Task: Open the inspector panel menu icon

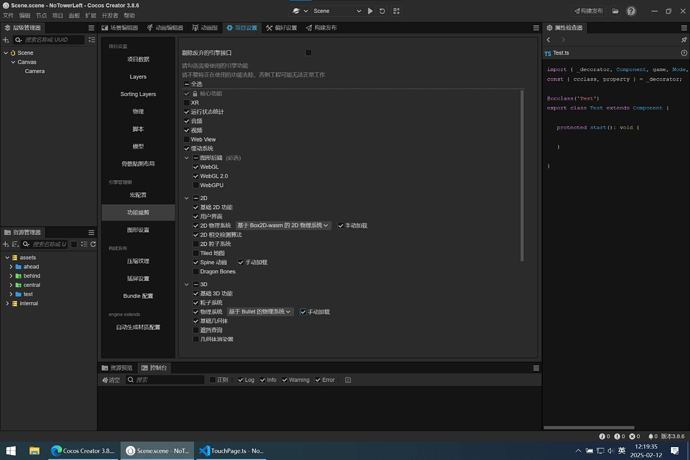Action: click(684, 28)
